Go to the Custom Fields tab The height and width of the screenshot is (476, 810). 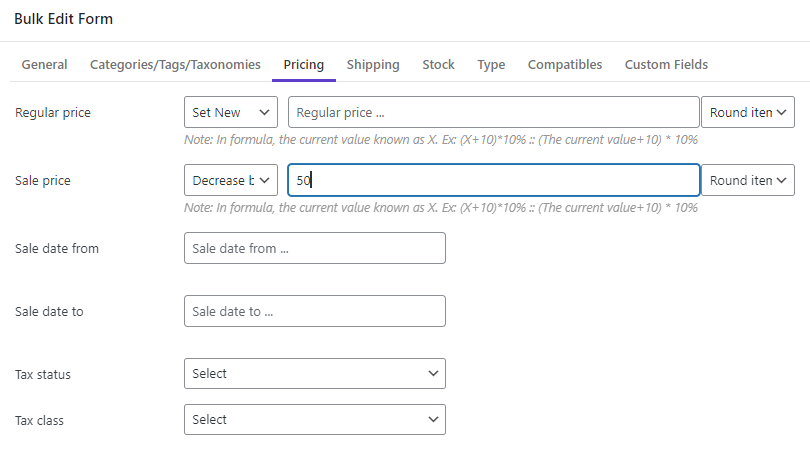pyautogui.click(x=666, y=65)
